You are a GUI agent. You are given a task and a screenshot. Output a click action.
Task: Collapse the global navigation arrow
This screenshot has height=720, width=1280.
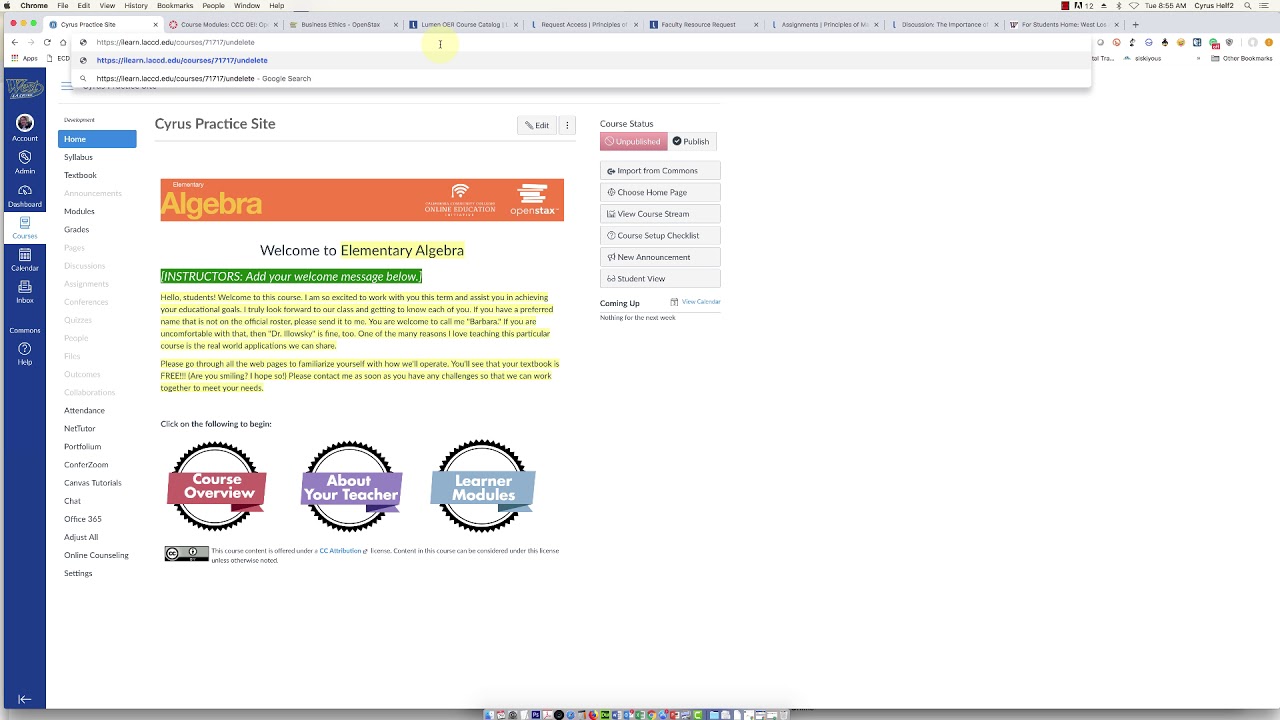(x=24, y=699)
